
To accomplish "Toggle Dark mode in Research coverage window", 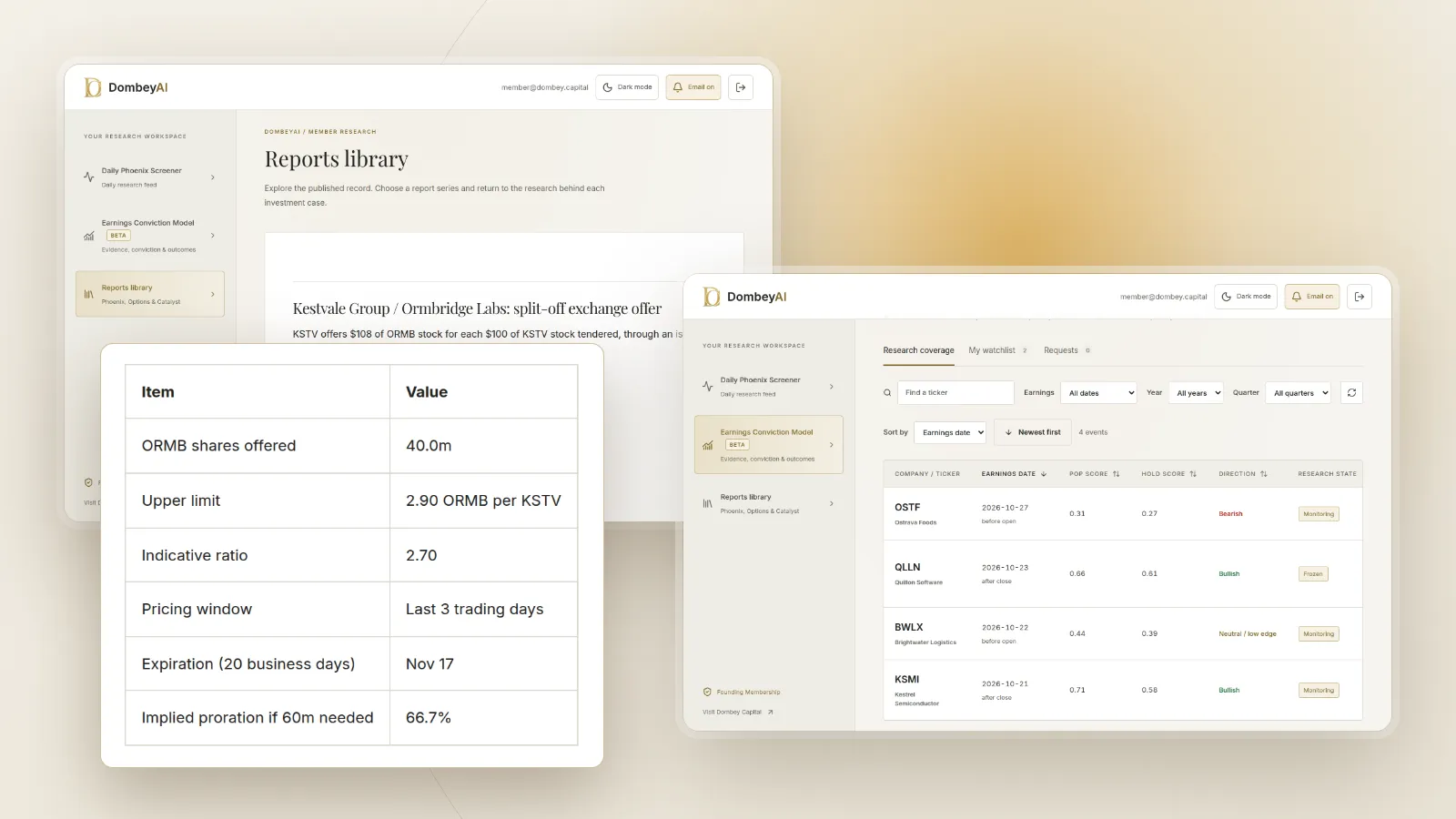I will [x=1246, y=297].
